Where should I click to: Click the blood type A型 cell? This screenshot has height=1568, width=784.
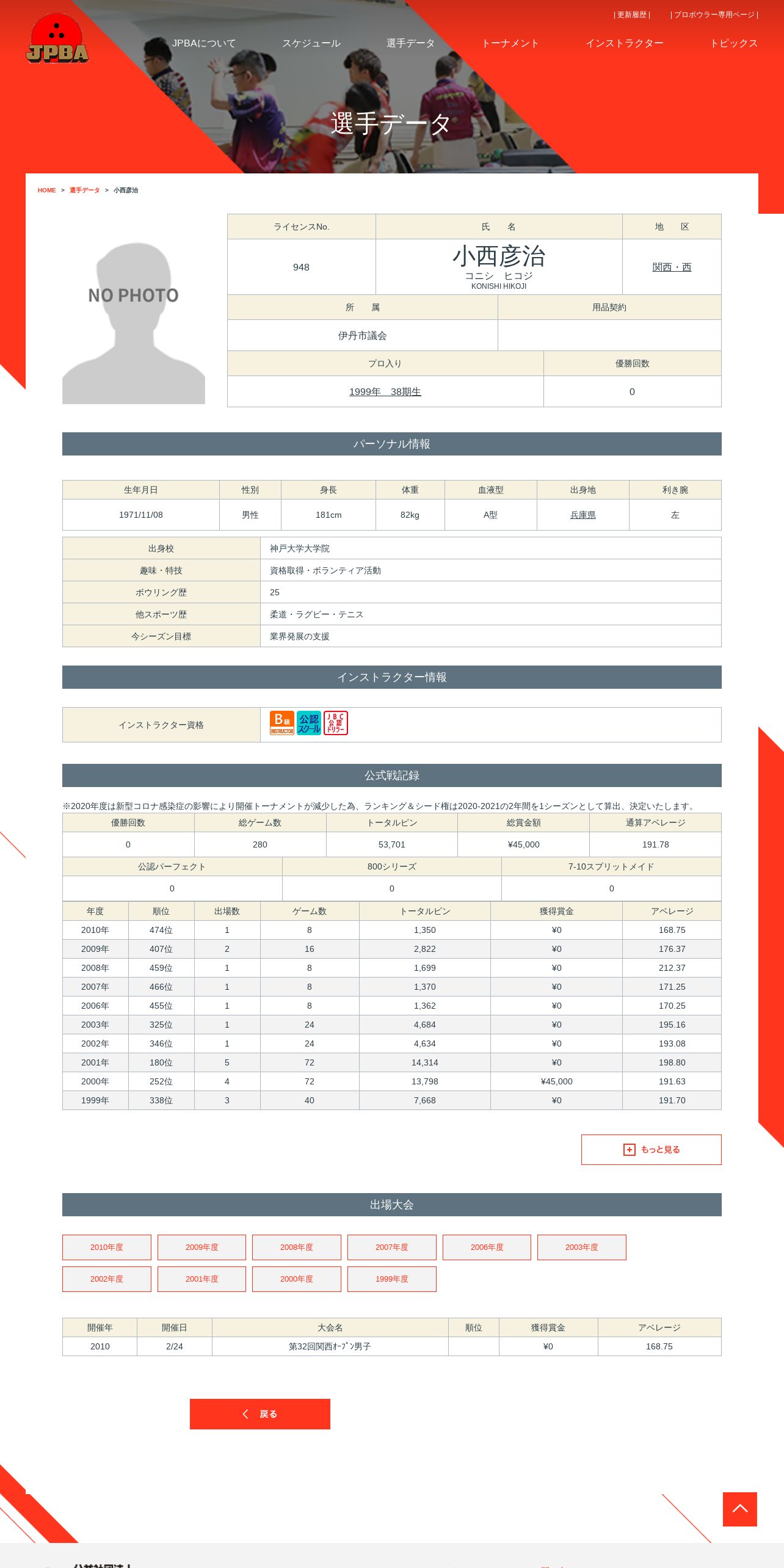point(491,515)
